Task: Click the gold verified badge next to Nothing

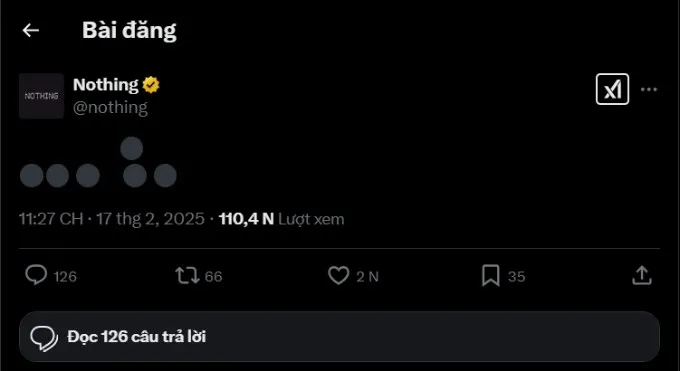Action: 151,85
